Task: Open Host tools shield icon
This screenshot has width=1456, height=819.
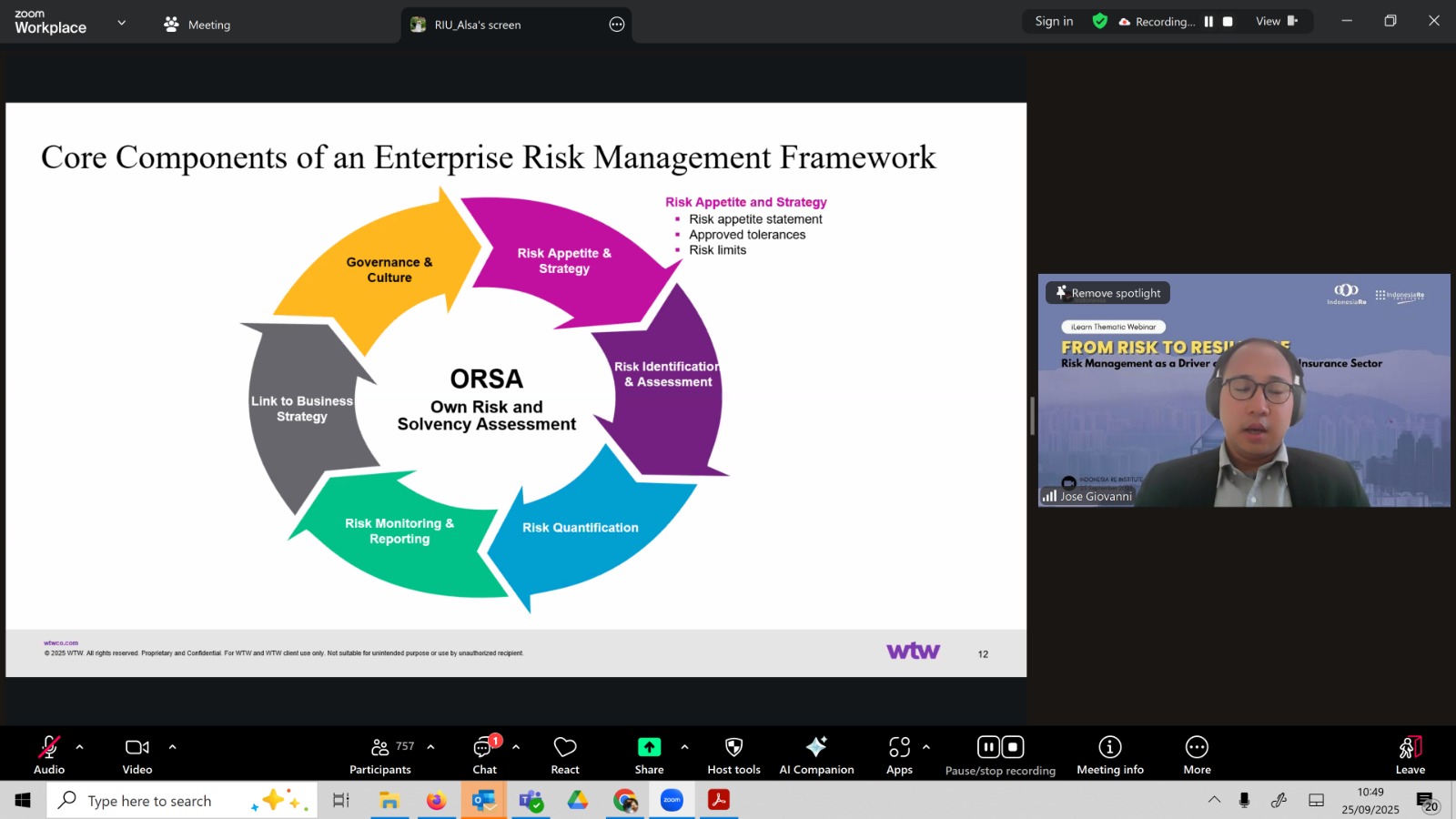Action: 733,755
